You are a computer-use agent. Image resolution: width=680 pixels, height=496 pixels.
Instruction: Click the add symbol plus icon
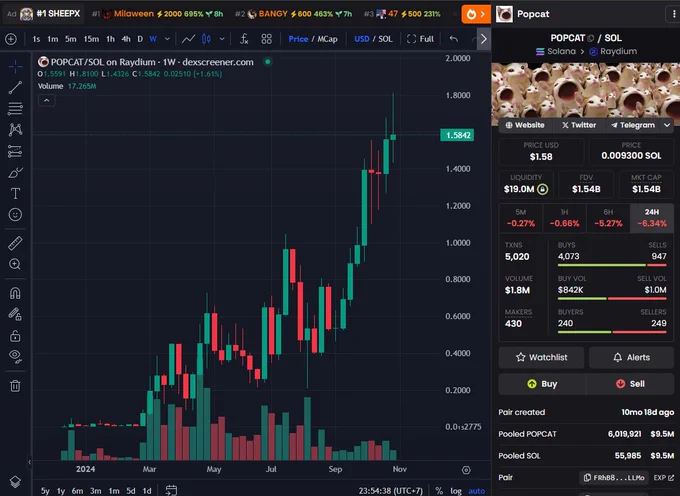(x=11, y=39)
